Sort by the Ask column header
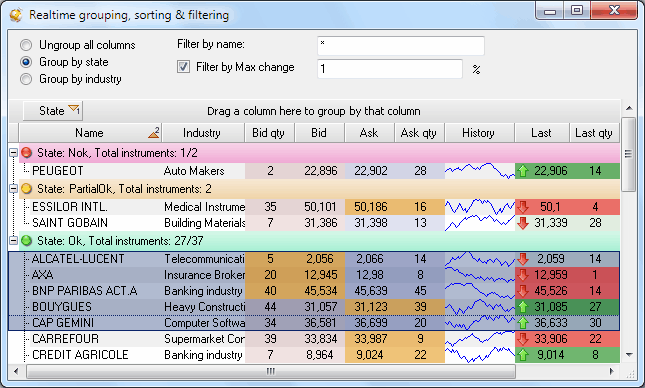The height and width of the screenshot is (388, 645). coord(370,133)
